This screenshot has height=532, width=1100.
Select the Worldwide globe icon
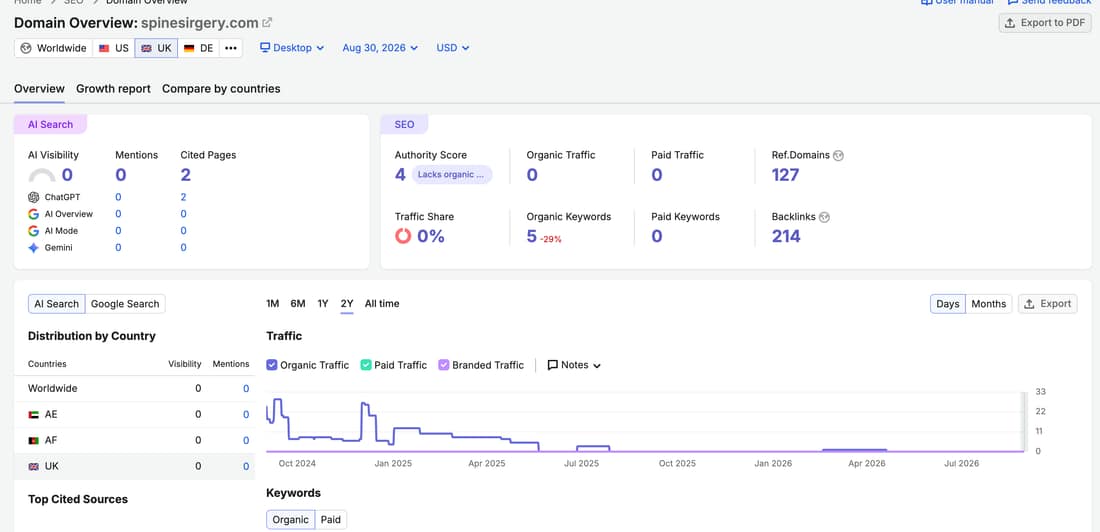click(x=26, y=48)
